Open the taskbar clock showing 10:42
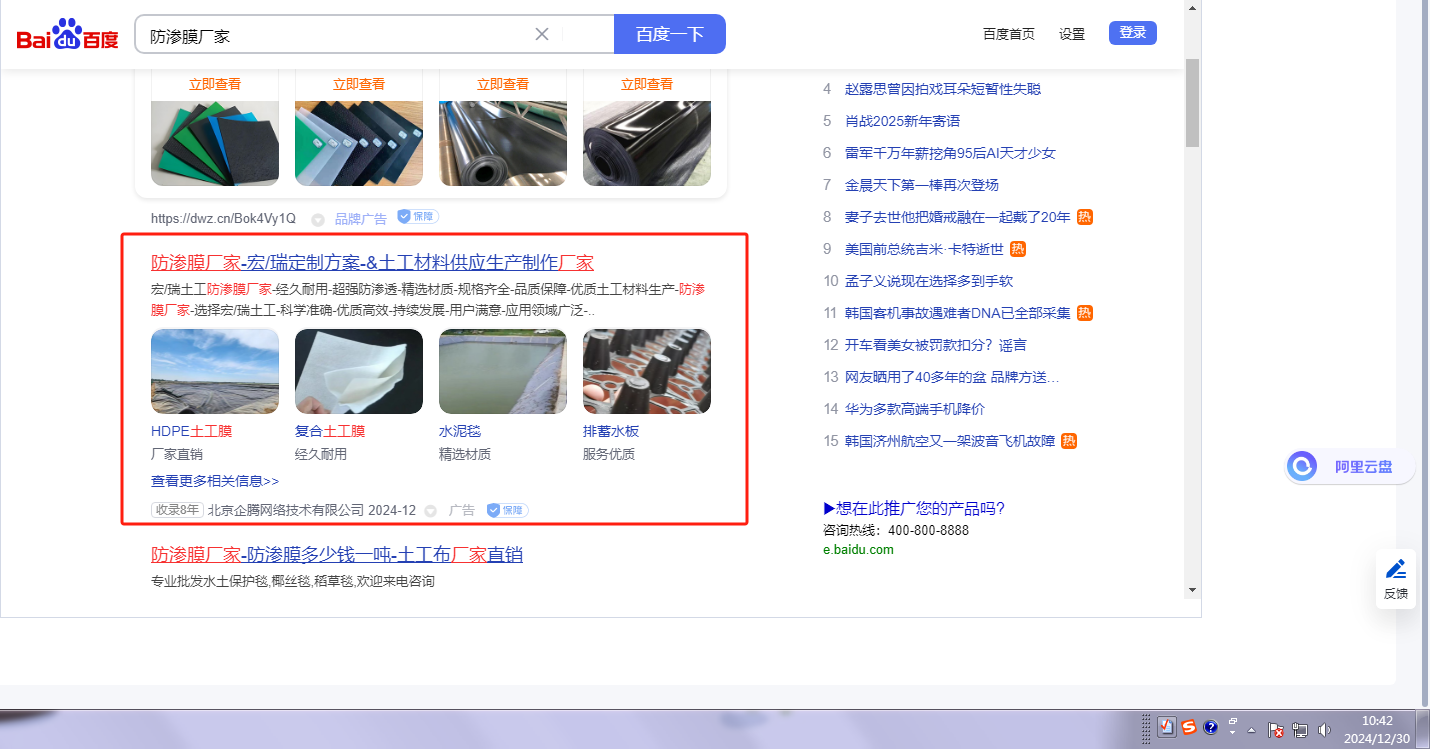The image size is (1430, 749). pyautogui.click(x=1377, y=729)
